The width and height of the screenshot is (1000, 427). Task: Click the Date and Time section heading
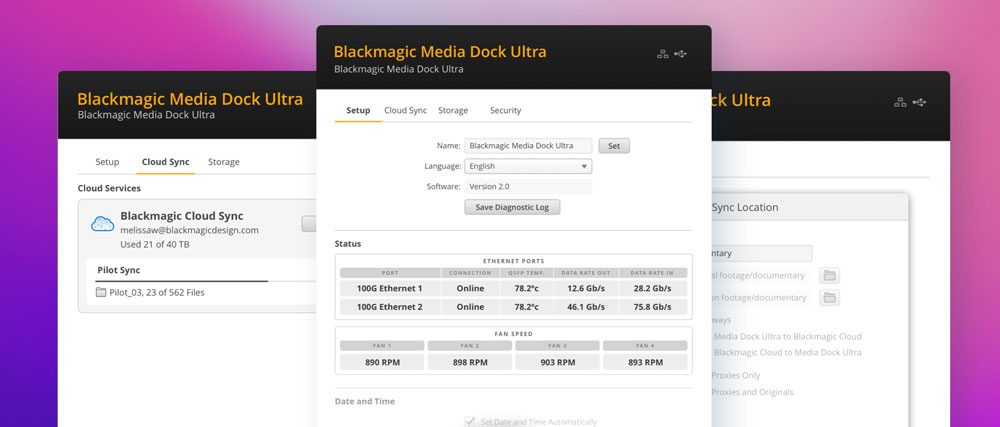[365, 402]
